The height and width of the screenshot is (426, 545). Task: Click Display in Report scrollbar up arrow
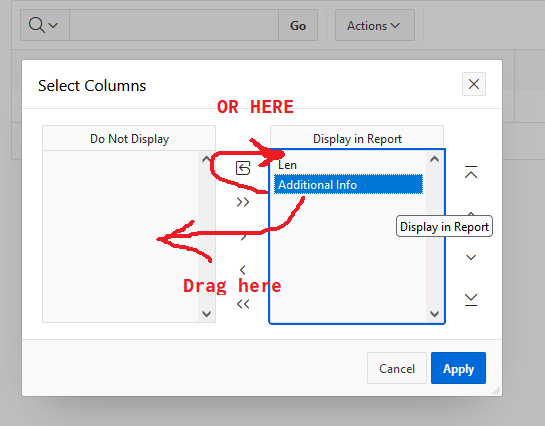coord(434,159)
